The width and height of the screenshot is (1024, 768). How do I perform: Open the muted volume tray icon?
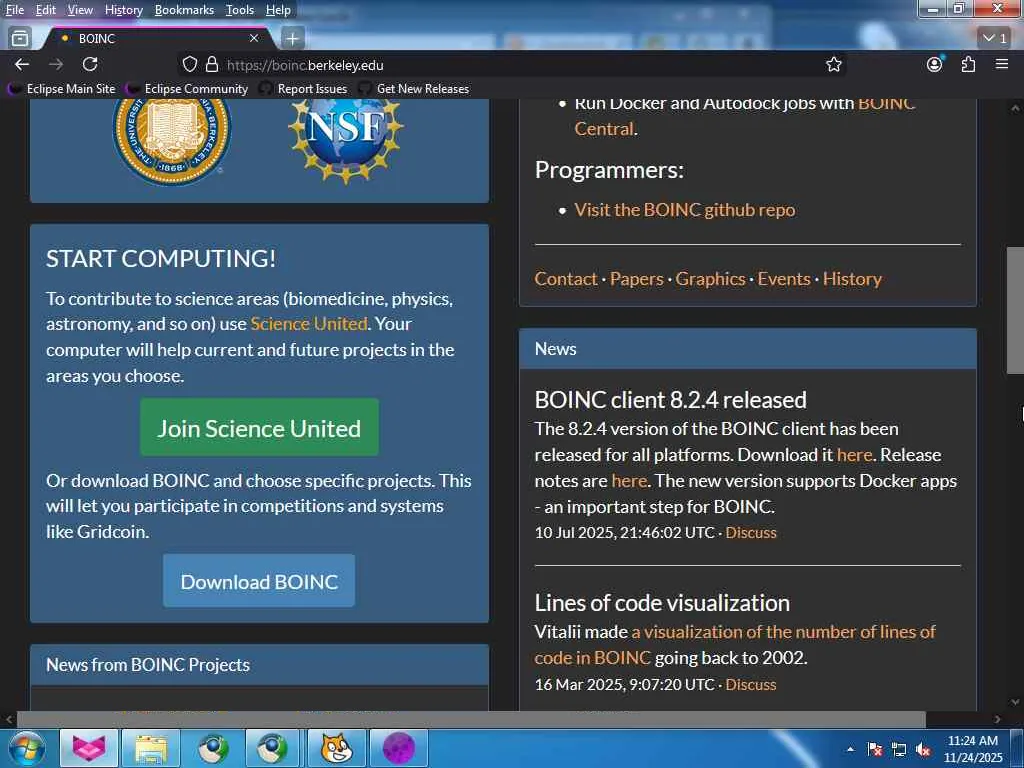[923, 749]
